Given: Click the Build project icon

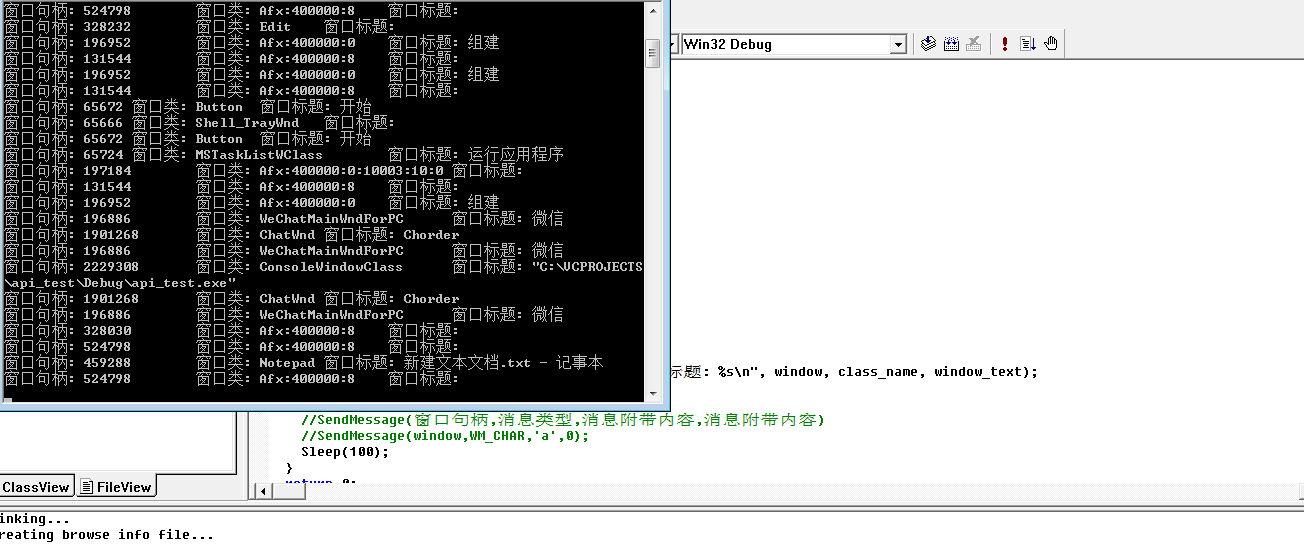Looking at the screenshot, I should (951, 44).
